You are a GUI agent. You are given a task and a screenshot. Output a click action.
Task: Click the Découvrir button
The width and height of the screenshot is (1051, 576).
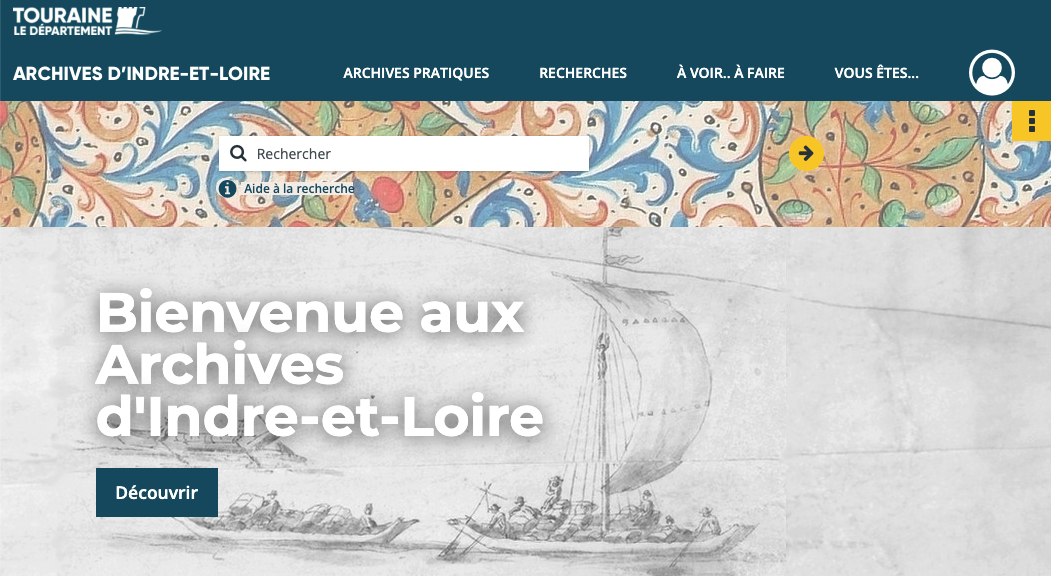[157, 492]
